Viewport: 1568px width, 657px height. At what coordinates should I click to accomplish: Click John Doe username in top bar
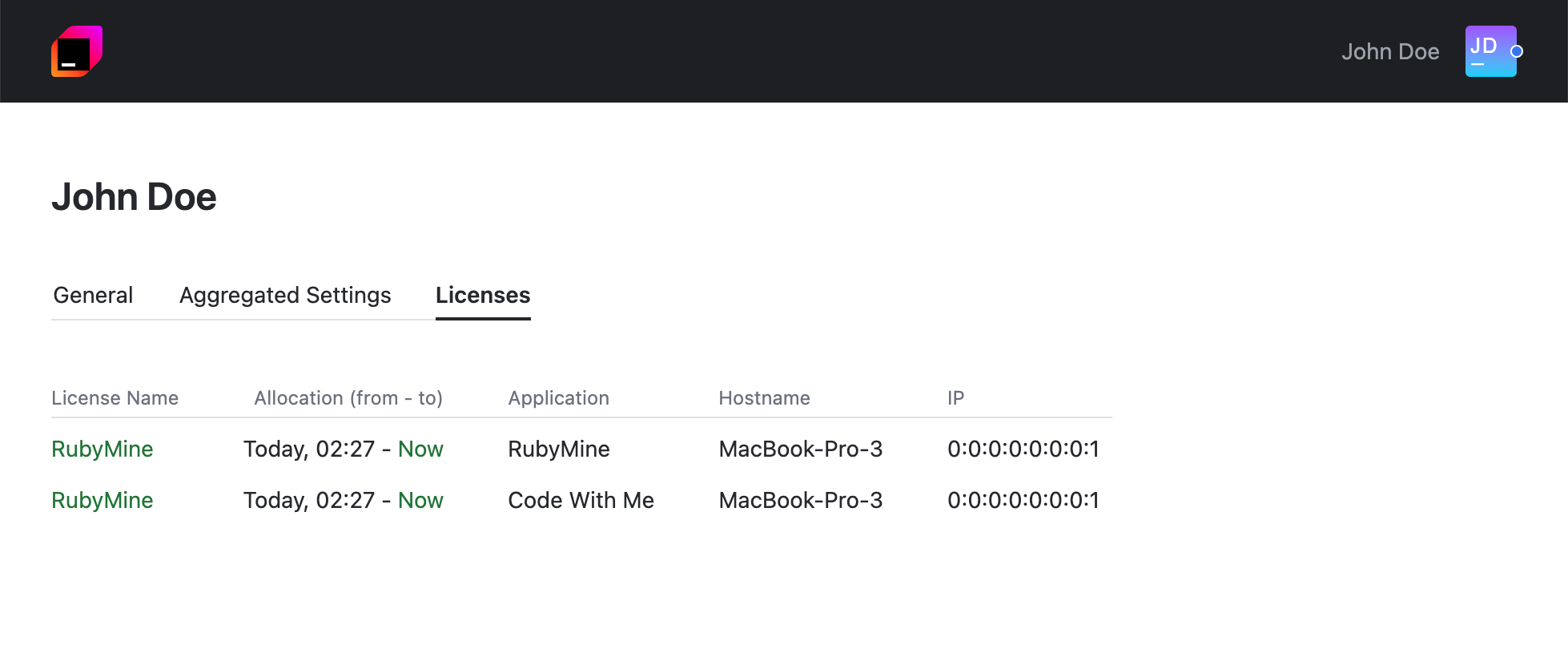pyautogui.click(x=1390, y=52)
